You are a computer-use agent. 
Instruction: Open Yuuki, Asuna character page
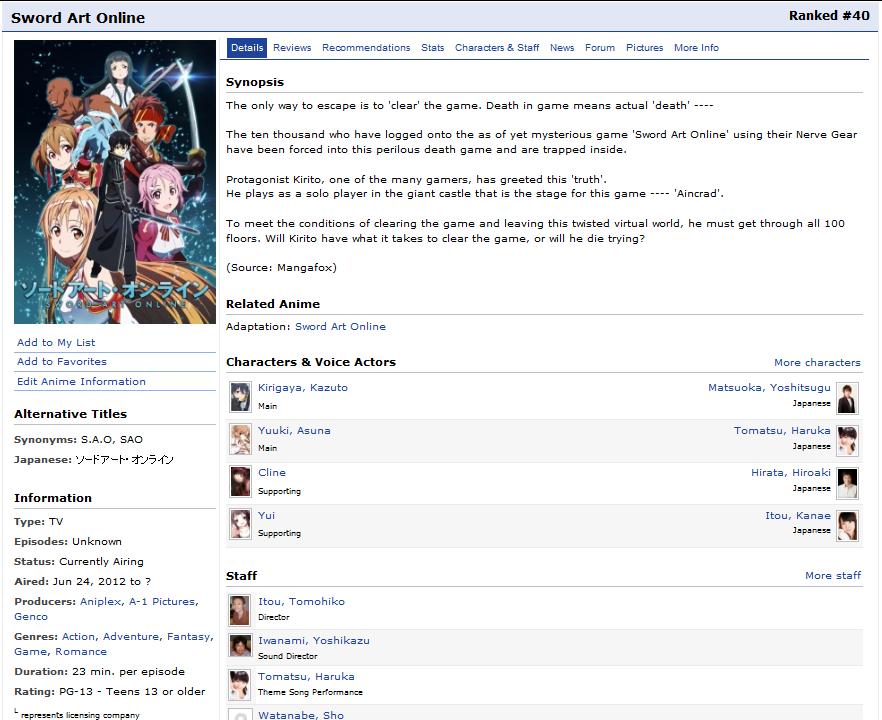[294, 430]
